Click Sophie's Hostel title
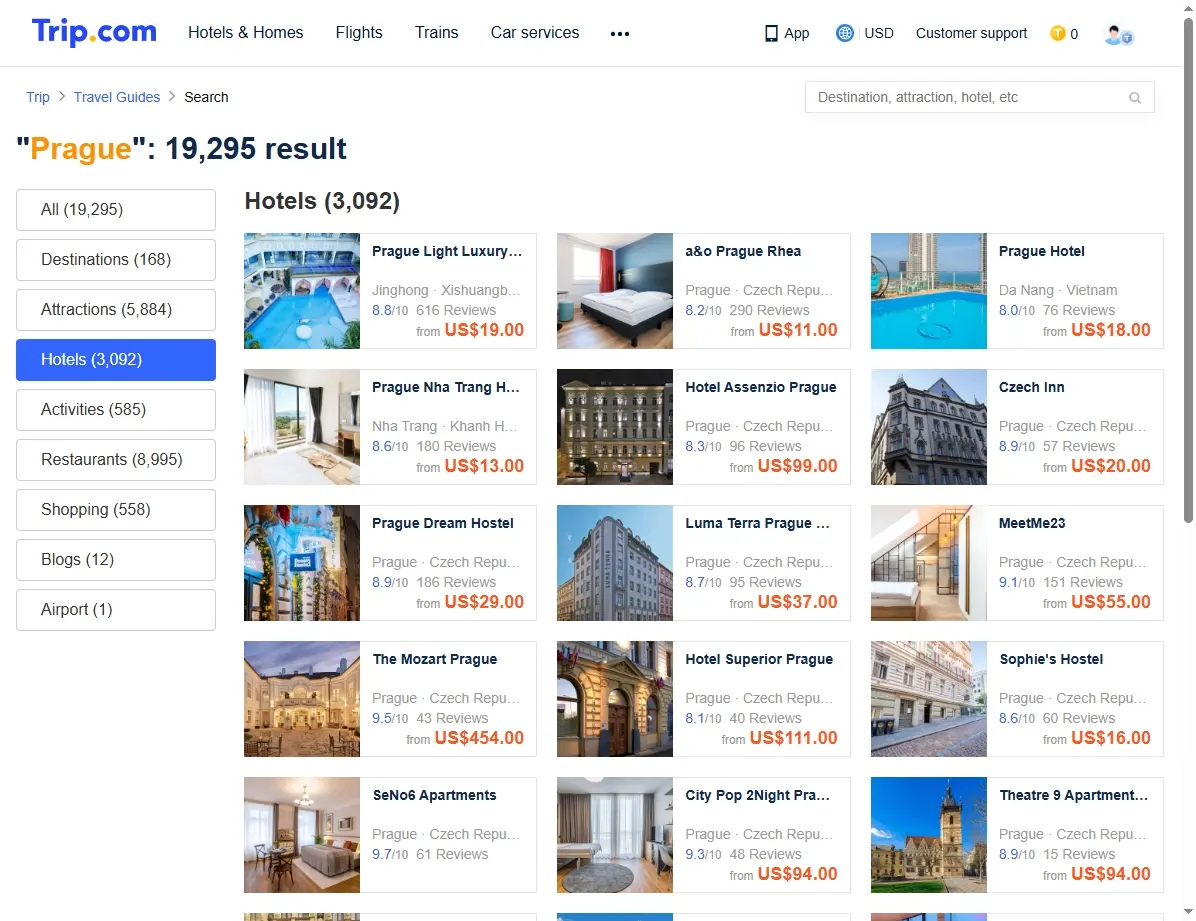This screenshot has width=1196, height=921. click(x=1051, y=659)
